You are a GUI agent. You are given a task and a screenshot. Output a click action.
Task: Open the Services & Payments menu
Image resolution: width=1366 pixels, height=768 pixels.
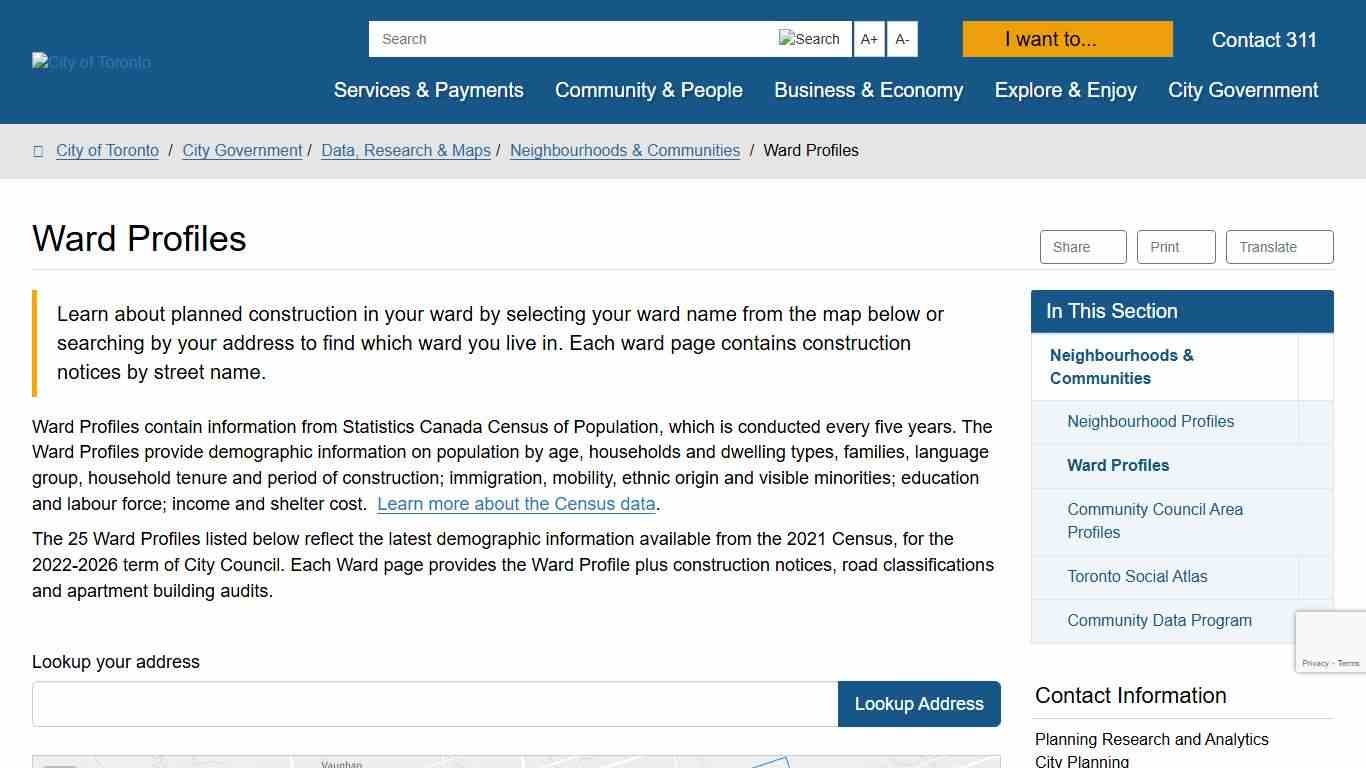428,90
